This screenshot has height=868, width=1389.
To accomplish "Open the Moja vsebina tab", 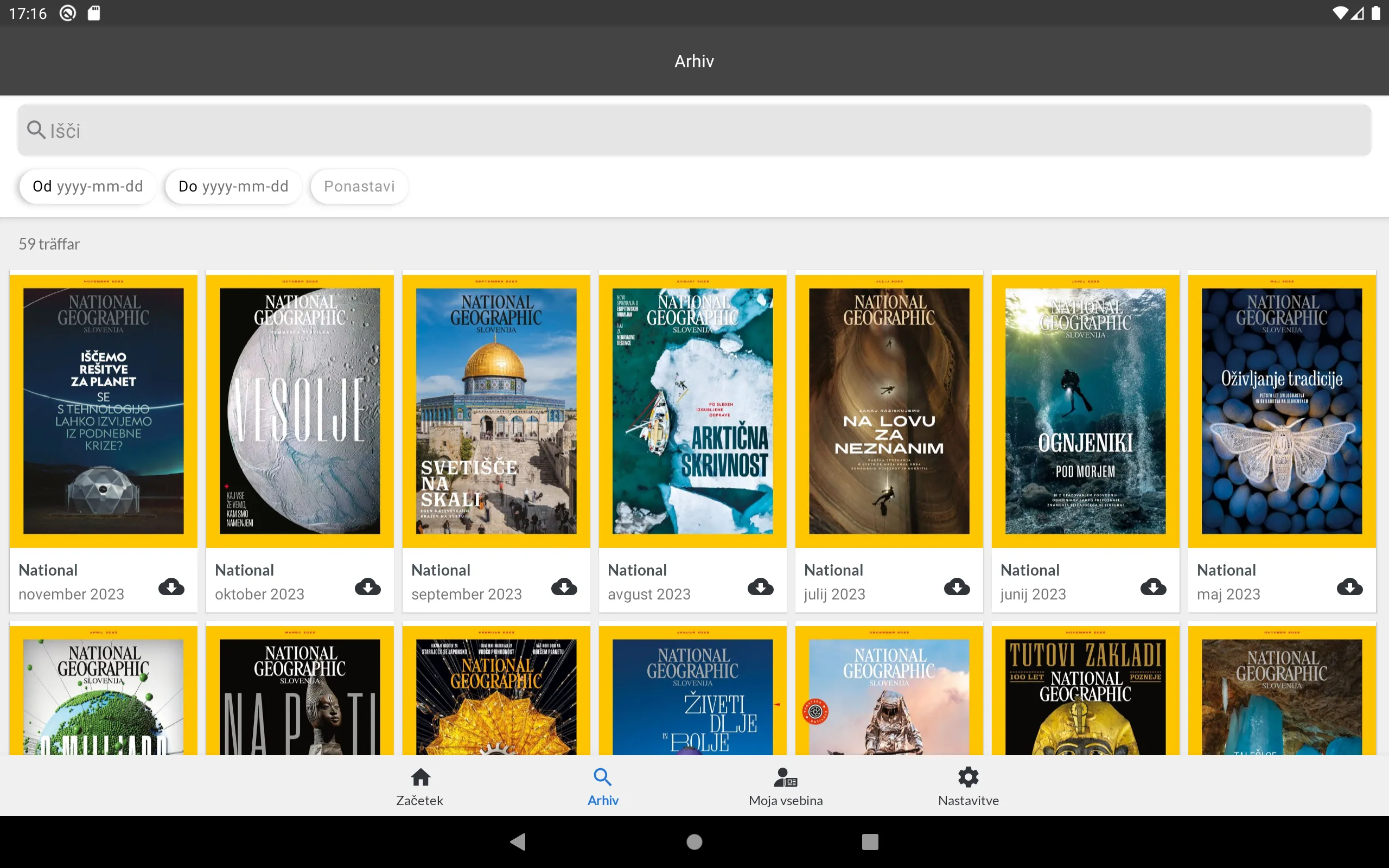I will 785,787.
